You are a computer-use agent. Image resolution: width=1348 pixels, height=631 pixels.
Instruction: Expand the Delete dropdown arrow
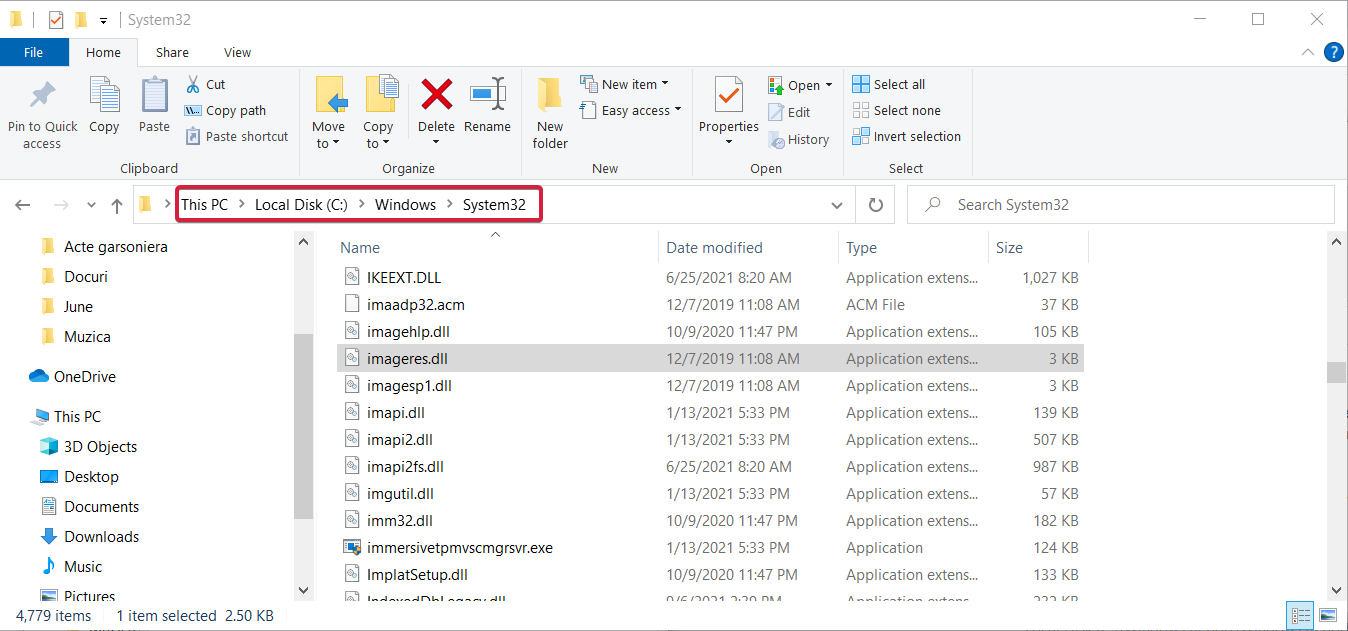pos(436,143)
